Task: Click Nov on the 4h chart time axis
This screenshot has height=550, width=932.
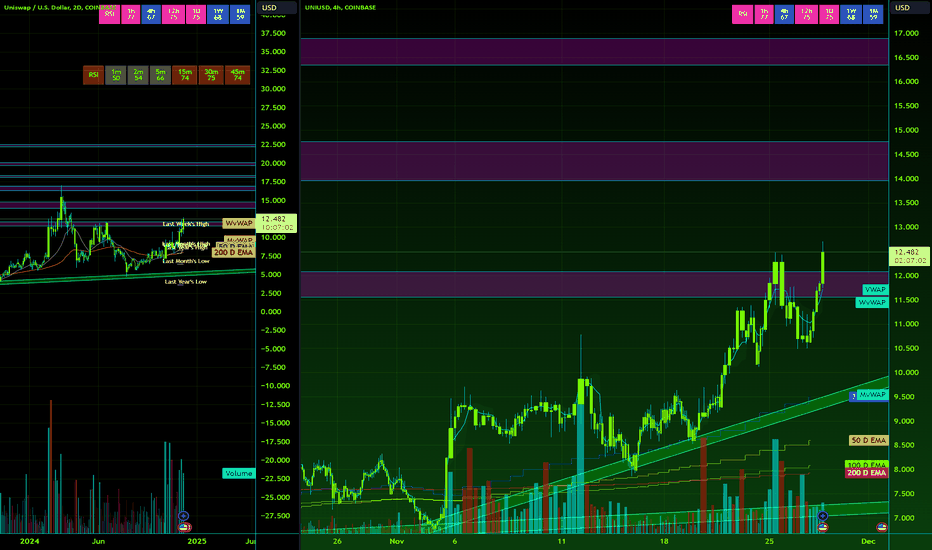Action: coord(396,541)
